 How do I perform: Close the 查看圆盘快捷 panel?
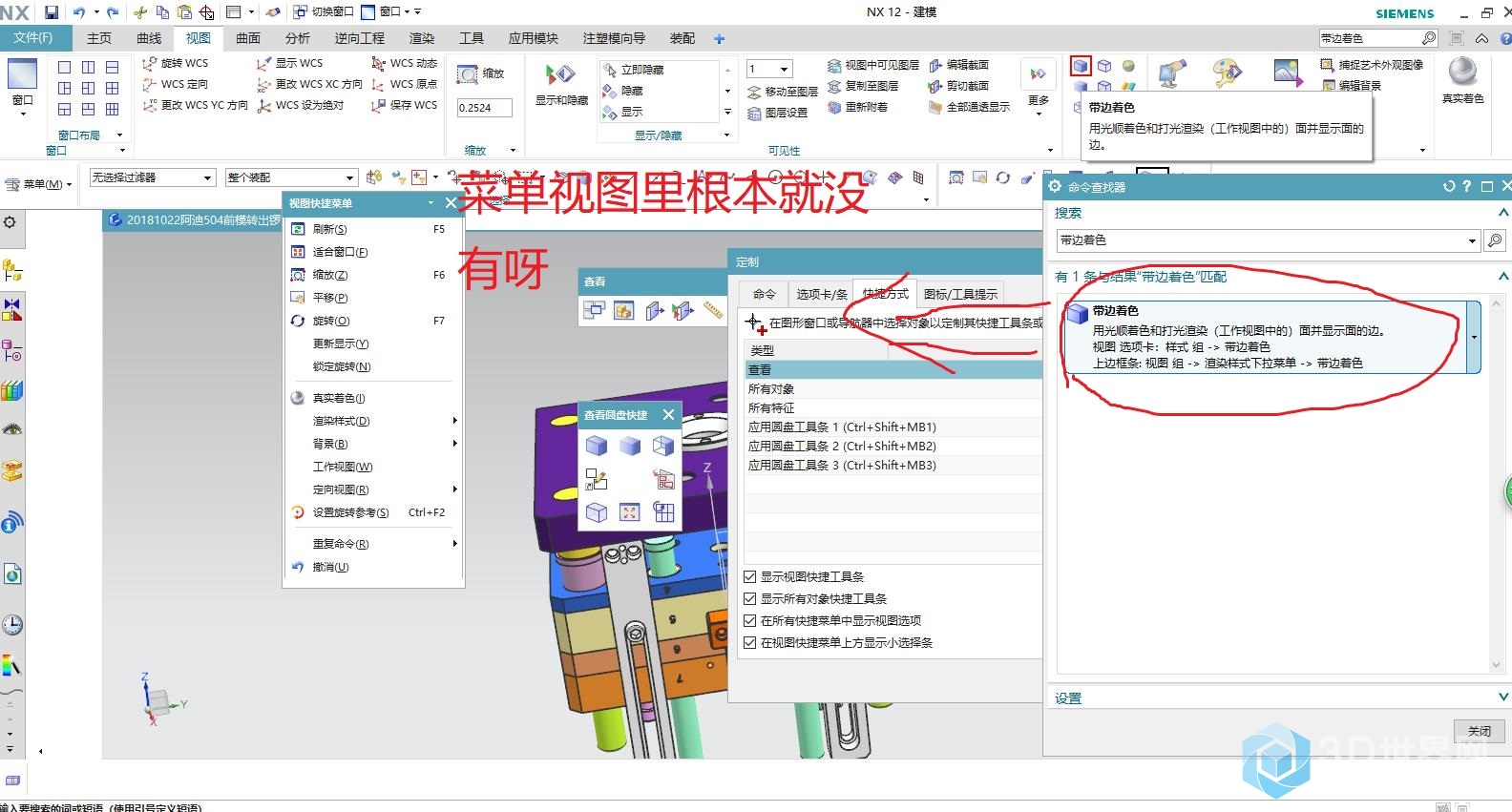(668, 414)
